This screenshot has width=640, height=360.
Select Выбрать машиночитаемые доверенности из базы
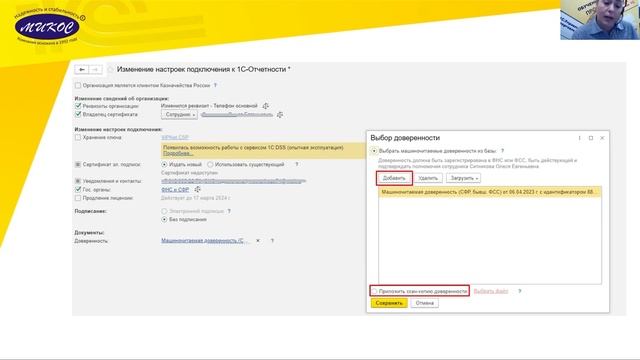[374, 151]
